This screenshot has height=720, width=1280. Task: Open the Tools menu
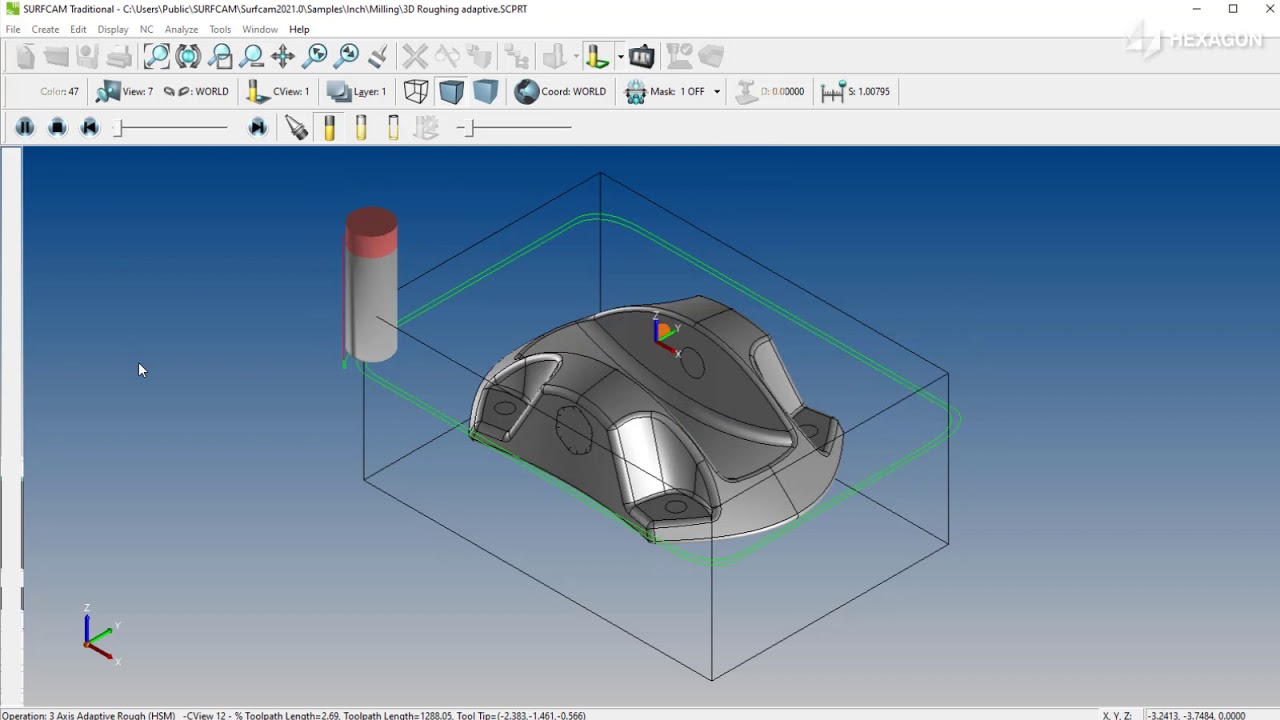point(220,29)
